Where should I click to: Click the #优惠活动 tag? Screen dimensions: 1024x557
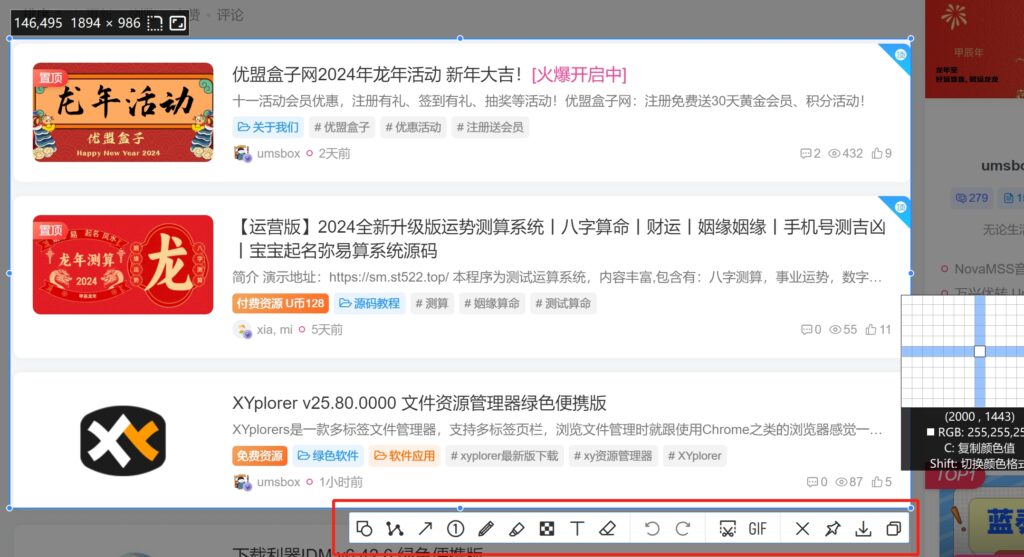[x=413, y=127]
